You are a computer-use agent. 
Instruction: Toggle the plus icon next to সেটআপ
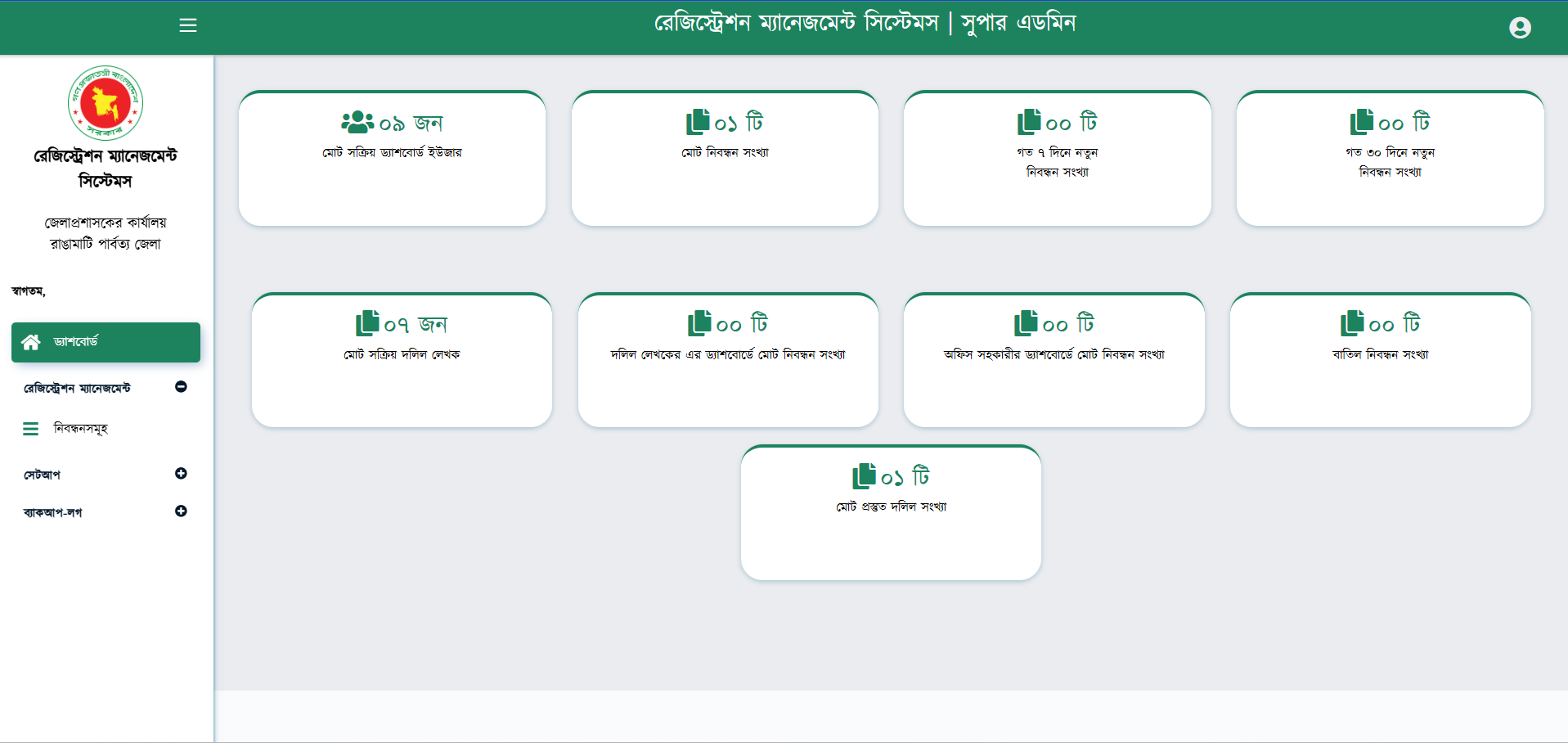[x=181, y=474]
